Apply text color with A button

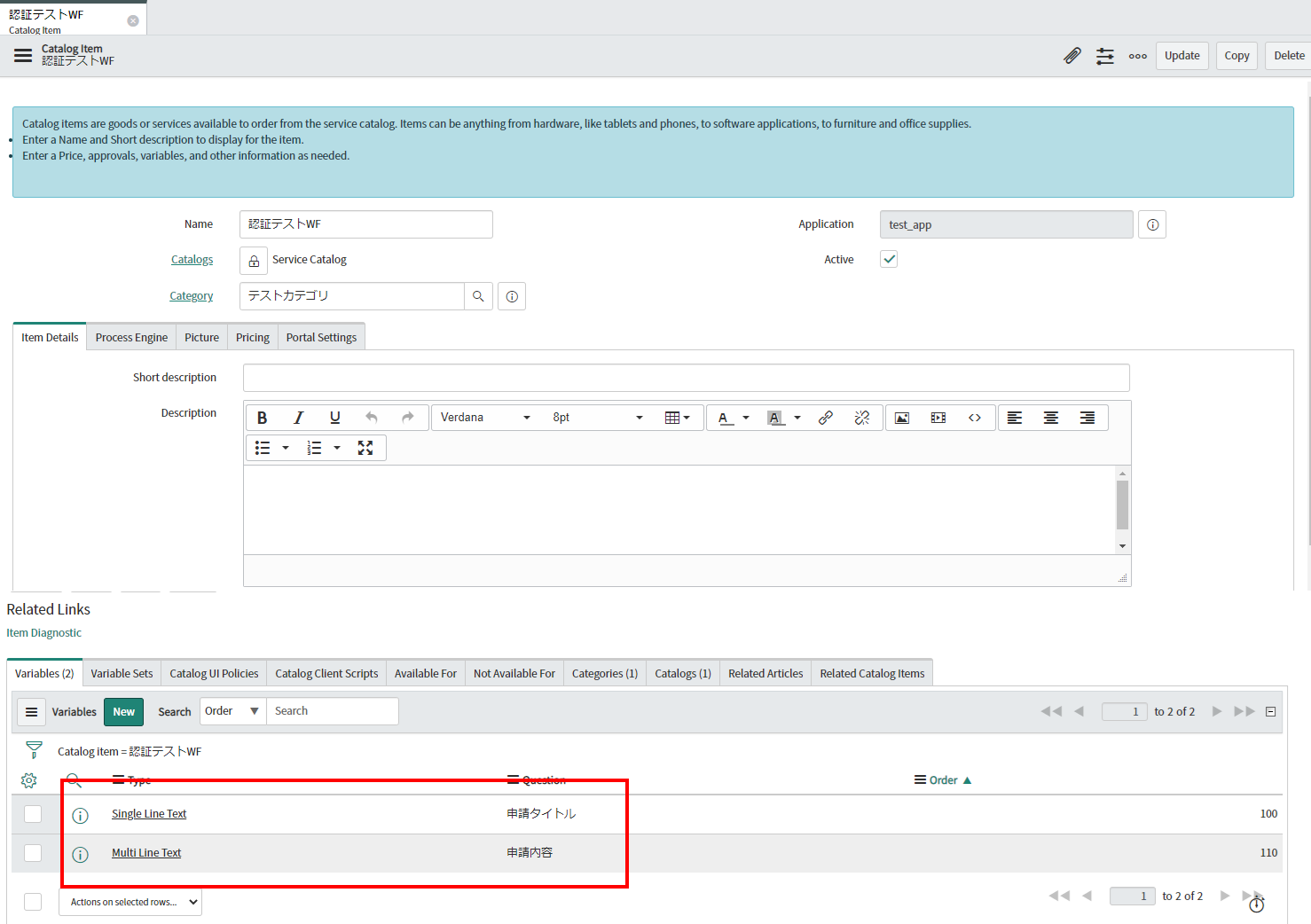pos(726,418)
